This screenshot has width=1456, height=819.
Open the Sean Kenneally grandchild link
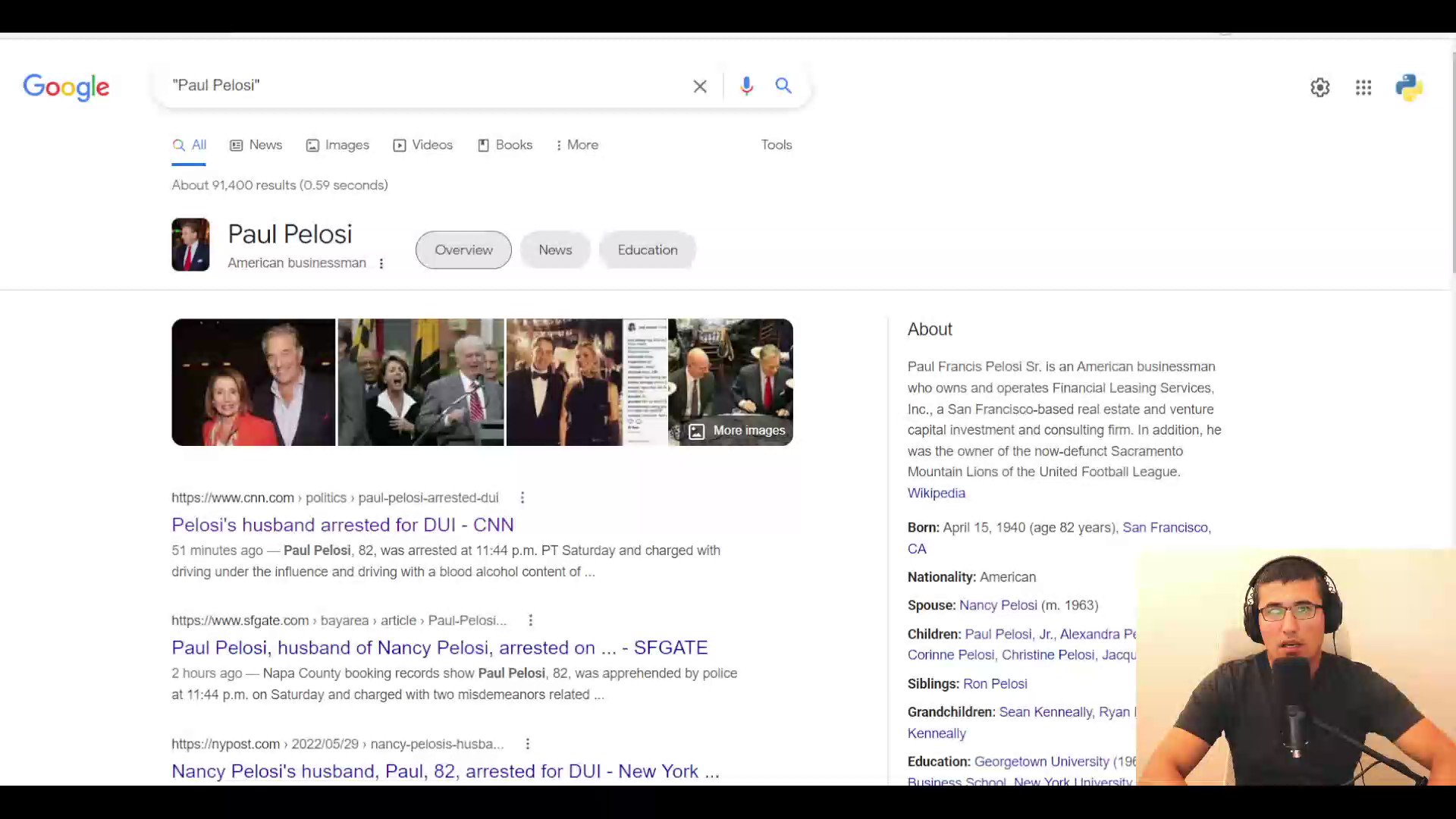tap(1046, 712)
